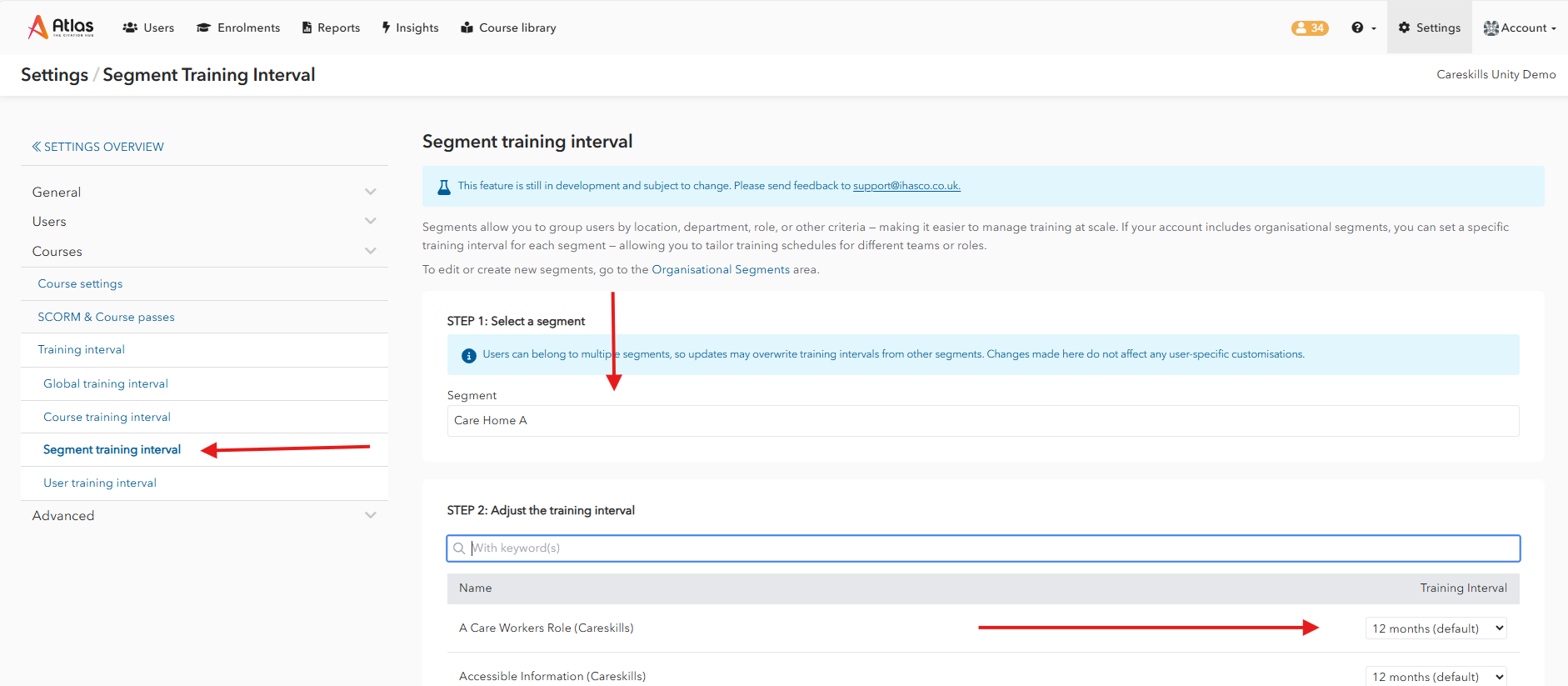Open Course library from top navigation
Viewport: 1568px width, 686px height.
click(x=508, y=28)
